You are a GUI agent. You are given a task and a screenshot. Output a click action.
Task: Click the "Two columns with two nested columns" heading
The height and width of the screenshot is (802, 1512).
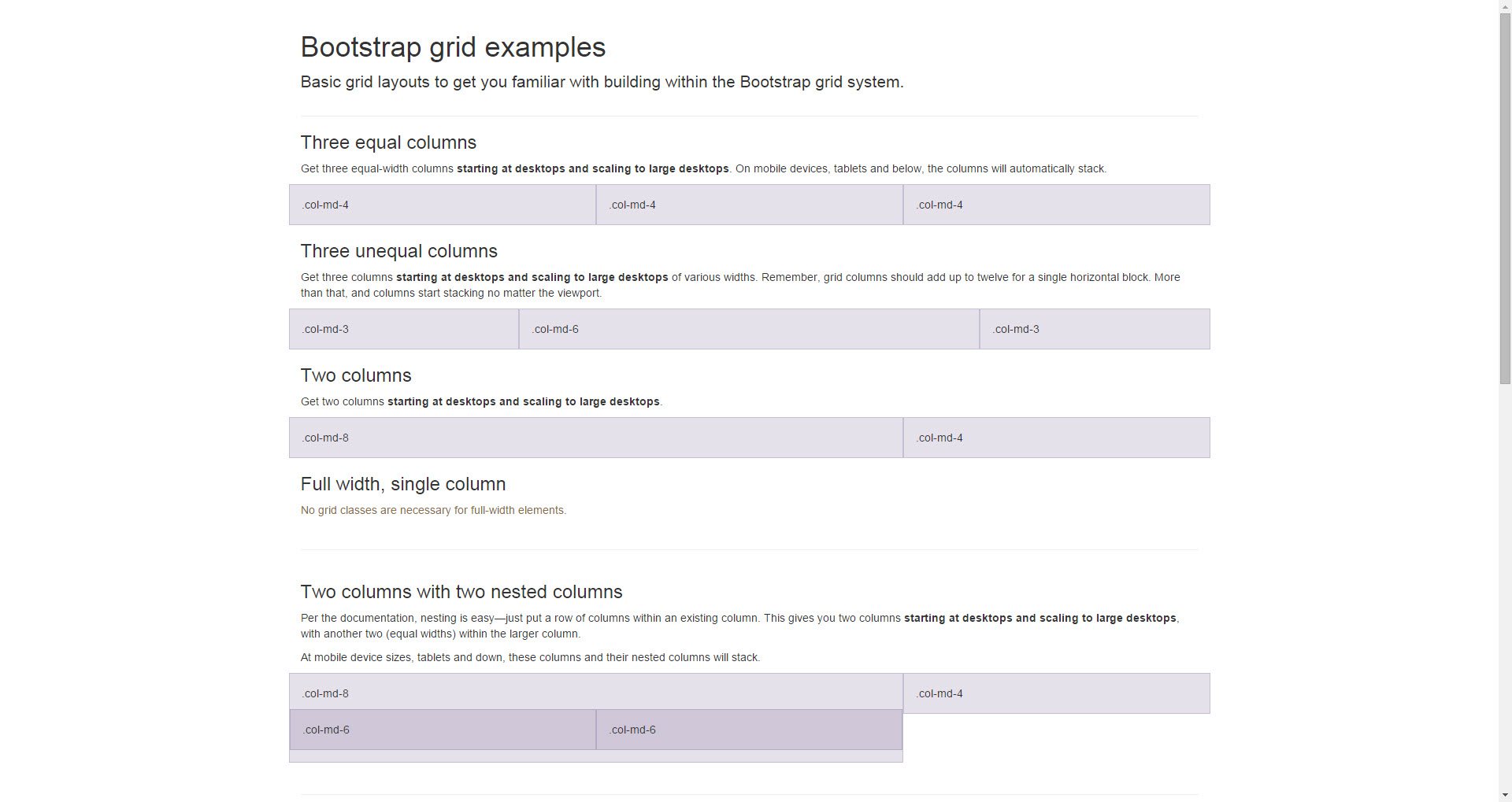[x=461, y=592]
